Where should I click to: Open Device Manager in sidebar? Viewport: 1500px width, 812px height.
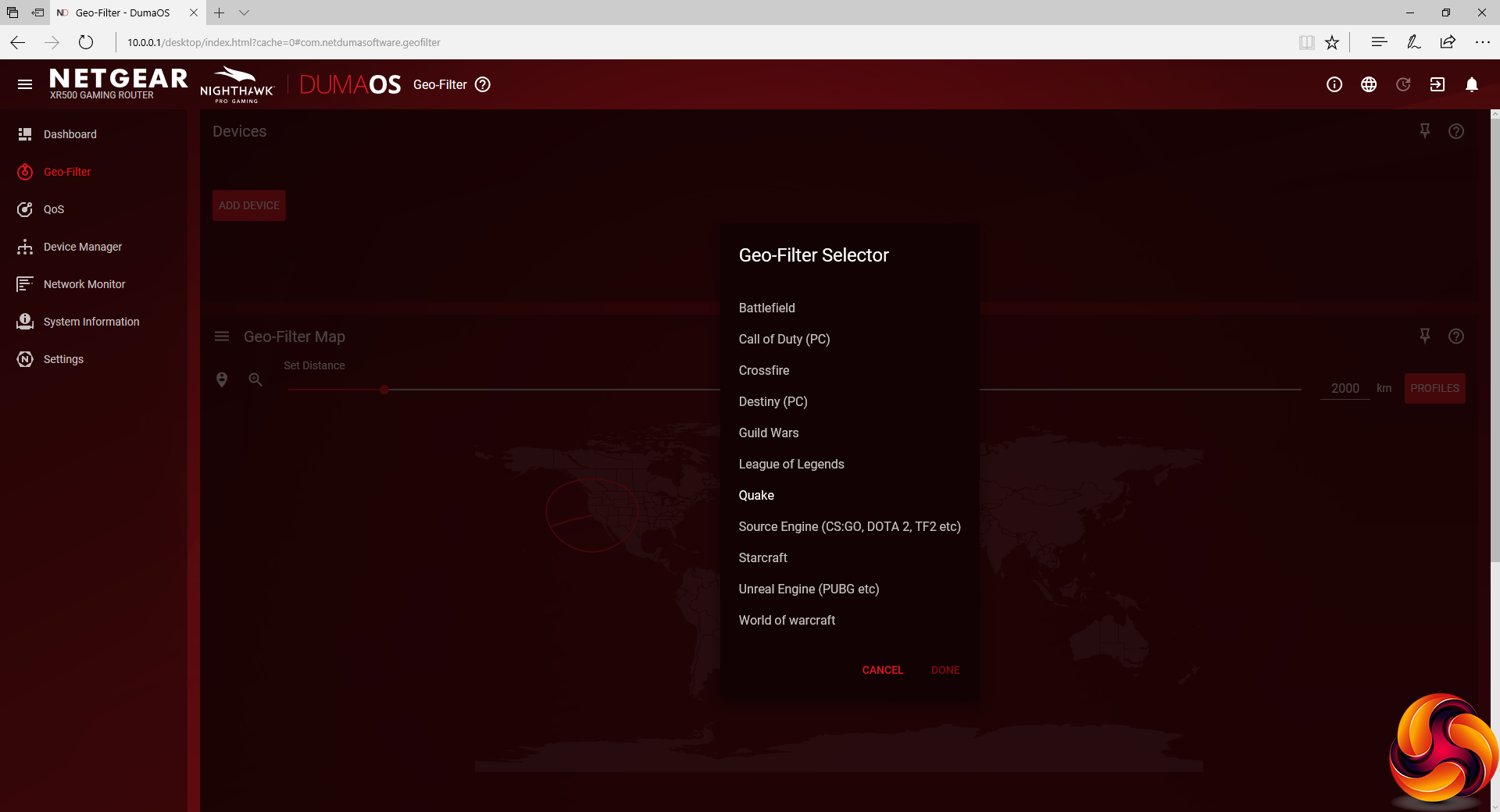click(x=94, y=247)
